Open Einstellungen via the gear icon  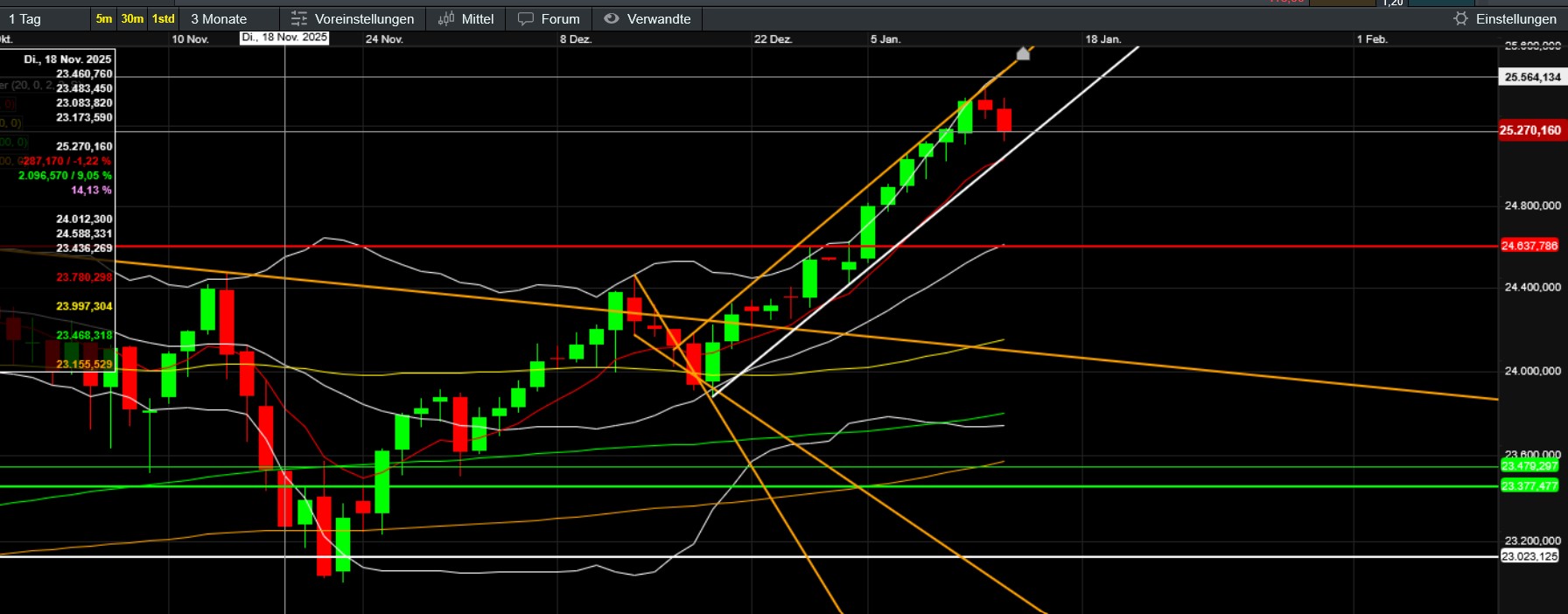tap(1460, 18)
